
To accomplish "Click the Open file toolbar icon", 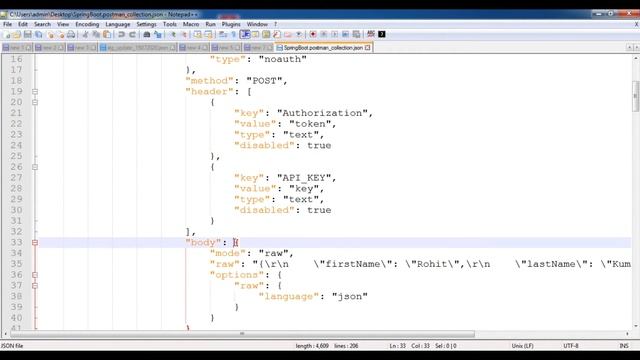I will click(17, 34).
